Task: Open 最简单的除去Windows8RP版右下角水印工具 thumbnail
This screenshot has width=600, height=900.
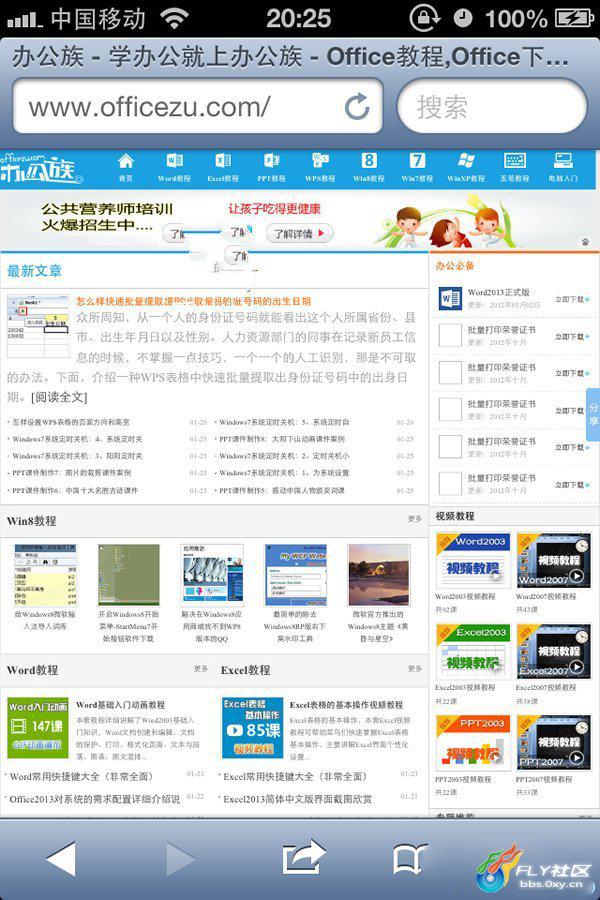Action: 295,575
